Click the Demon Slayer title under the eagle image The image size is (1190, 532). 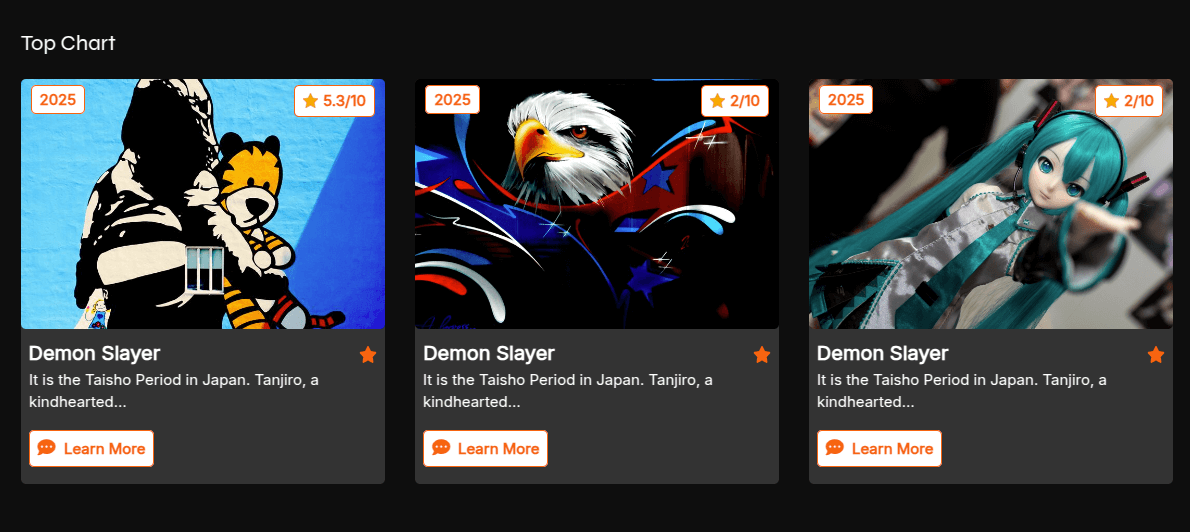point(489,354)
